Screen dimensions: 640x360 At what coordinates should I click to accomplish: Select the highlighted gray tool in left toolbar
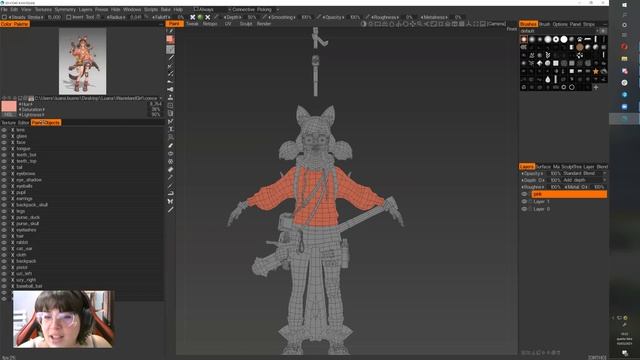[171, 49]
